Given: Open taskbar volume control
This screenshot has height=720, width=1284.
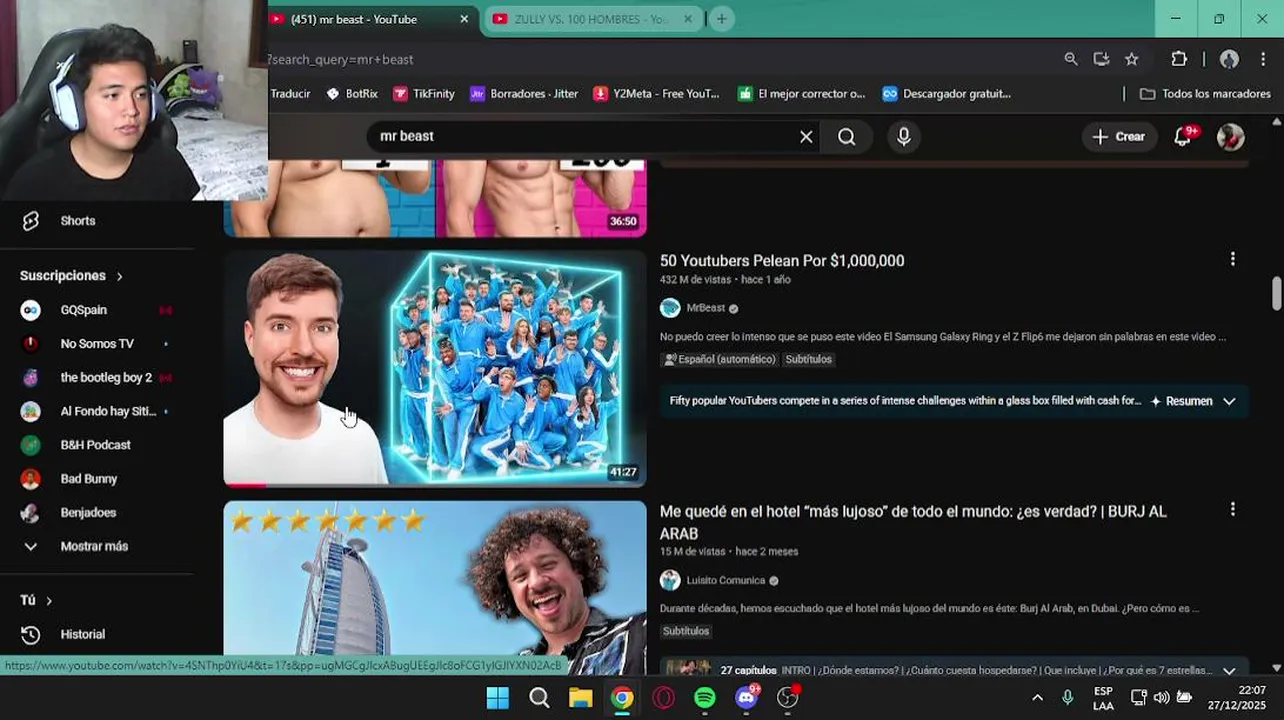Looking at the screenshot, I should (x=1161, y=698).
